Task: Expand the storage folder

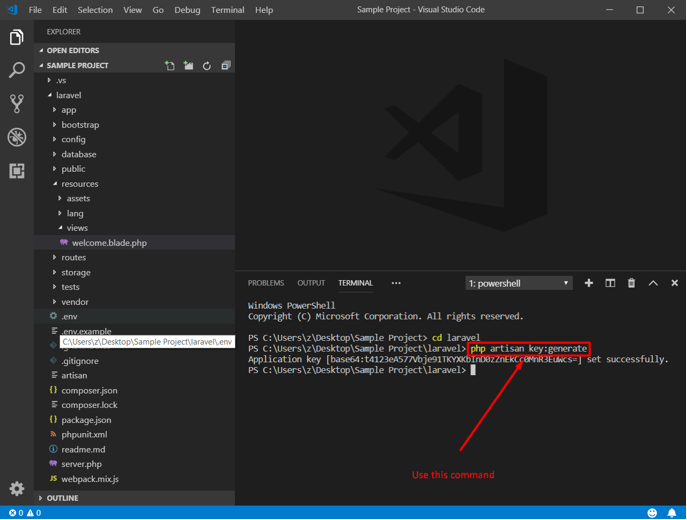Action: (135, 272)
